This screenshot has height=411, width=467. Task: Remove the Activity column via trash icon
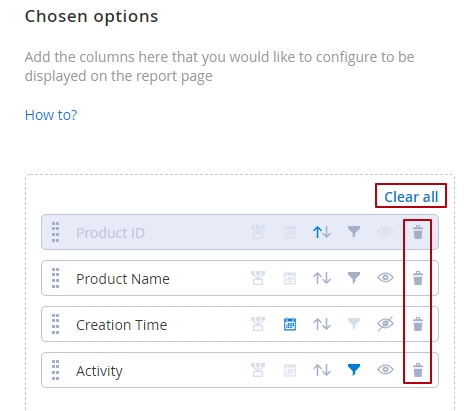tap(418, 370)
